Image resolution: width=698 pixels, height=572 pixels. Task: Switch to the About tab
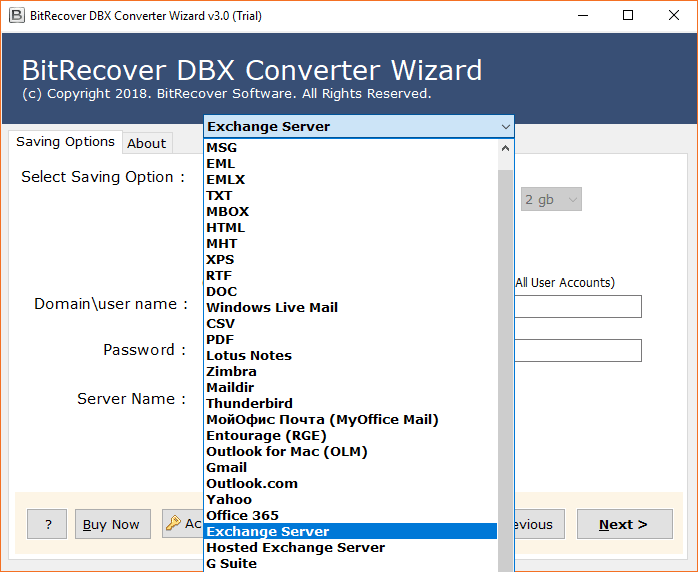click(x=146, y=143)
